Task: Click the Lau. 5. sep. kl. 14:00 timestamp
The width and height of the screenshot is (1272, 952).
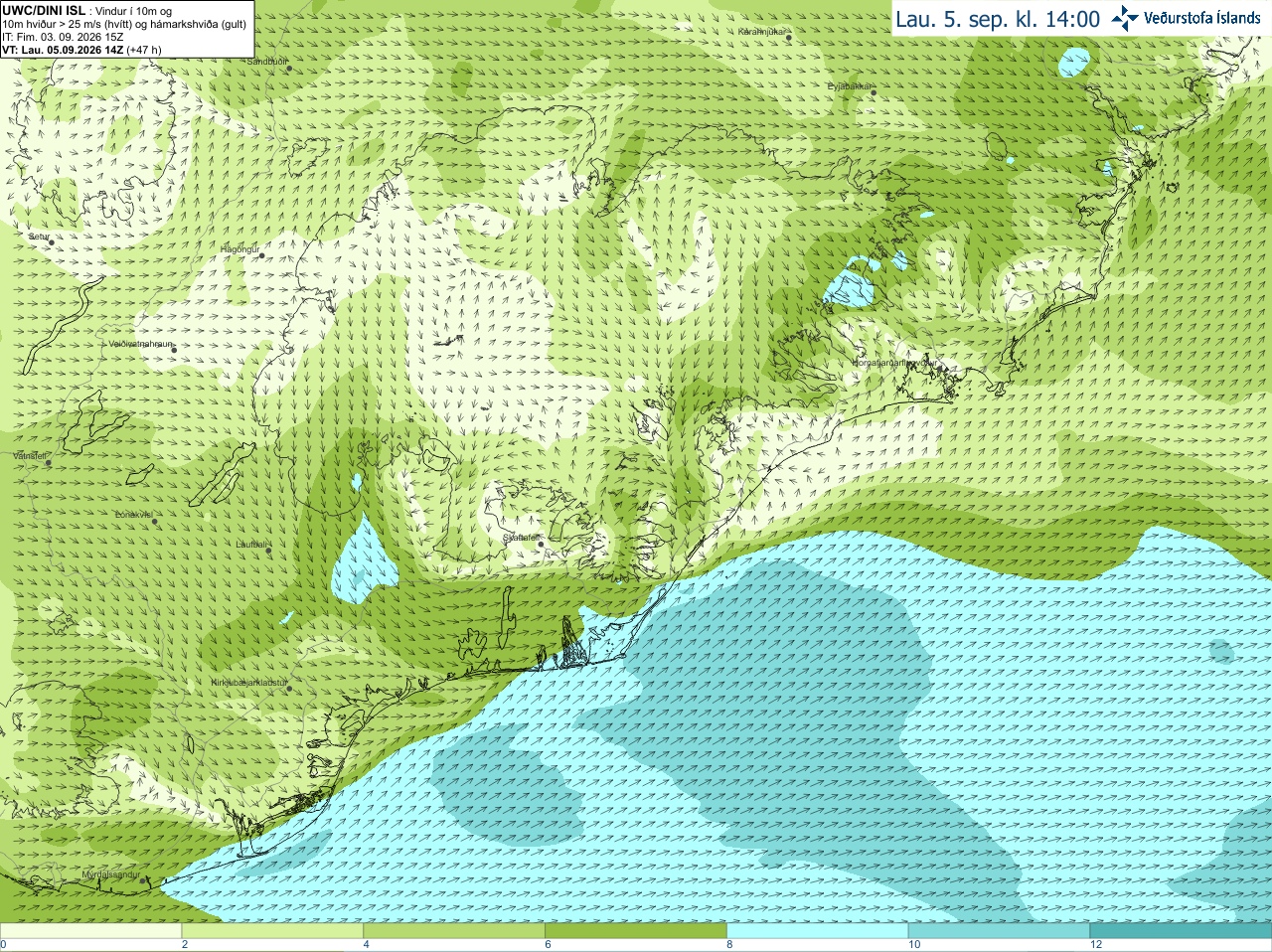Action: pyautogui.click(x=998, y=19)
